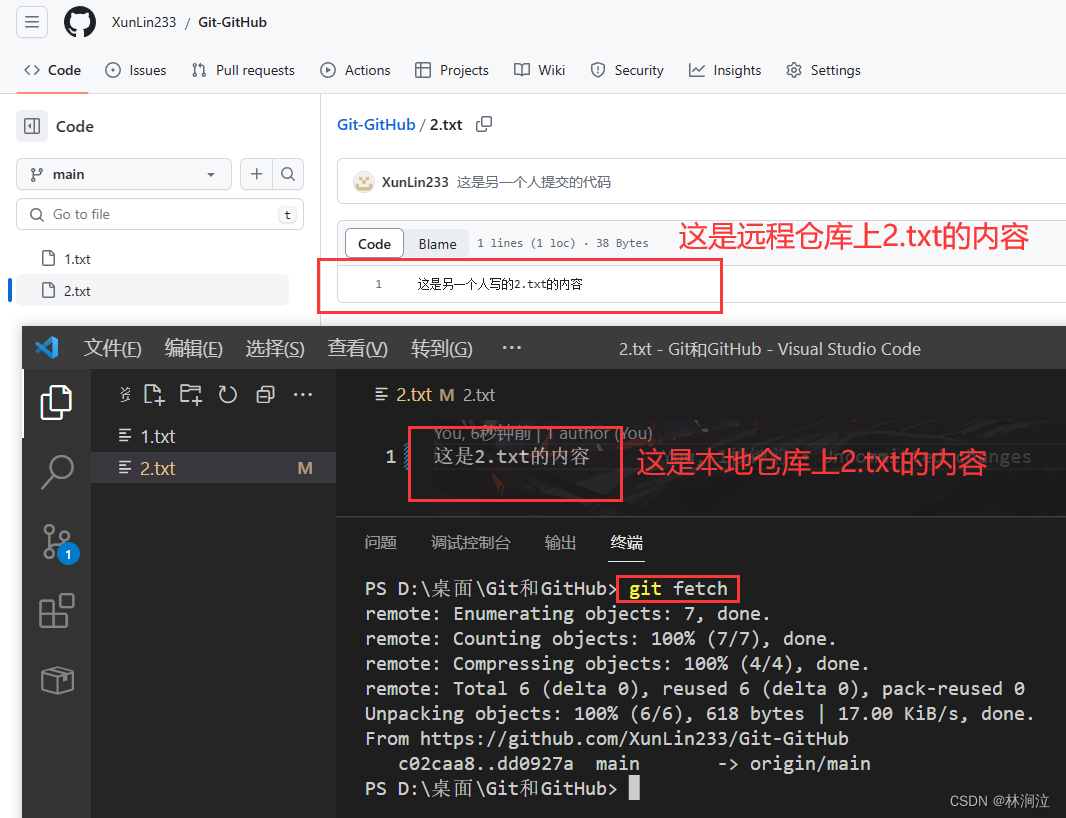Open the 编辑(E) menu in VS Code
Screen dimensions: 1066x818
click(193, 349)
